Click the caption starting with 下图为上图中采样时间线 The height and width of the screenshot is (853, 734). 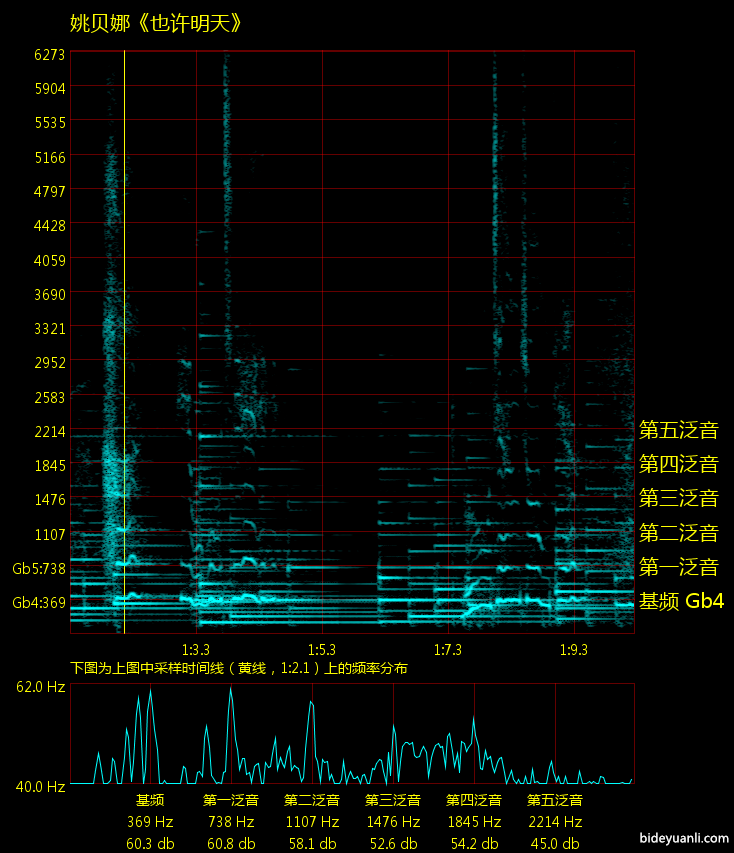[x=239, y=667]
